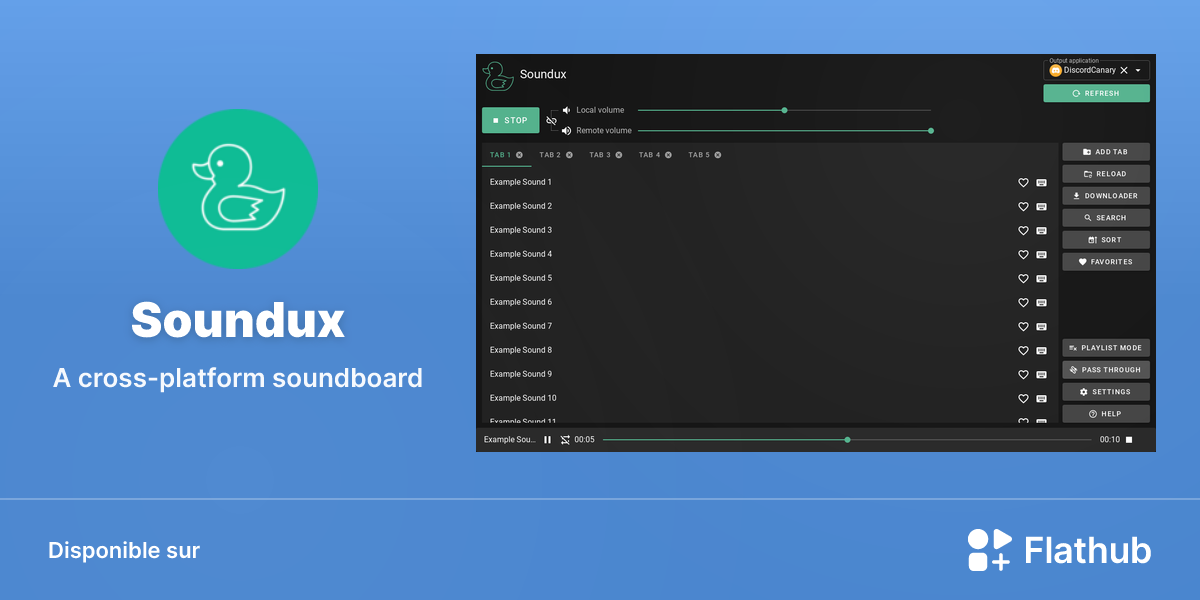Image resolution: width=1200 pixels, height=600 pixels.
Task: Set hotkey for Example Sound 5 keyboard icon
Action: click(x=1041, y=279)
